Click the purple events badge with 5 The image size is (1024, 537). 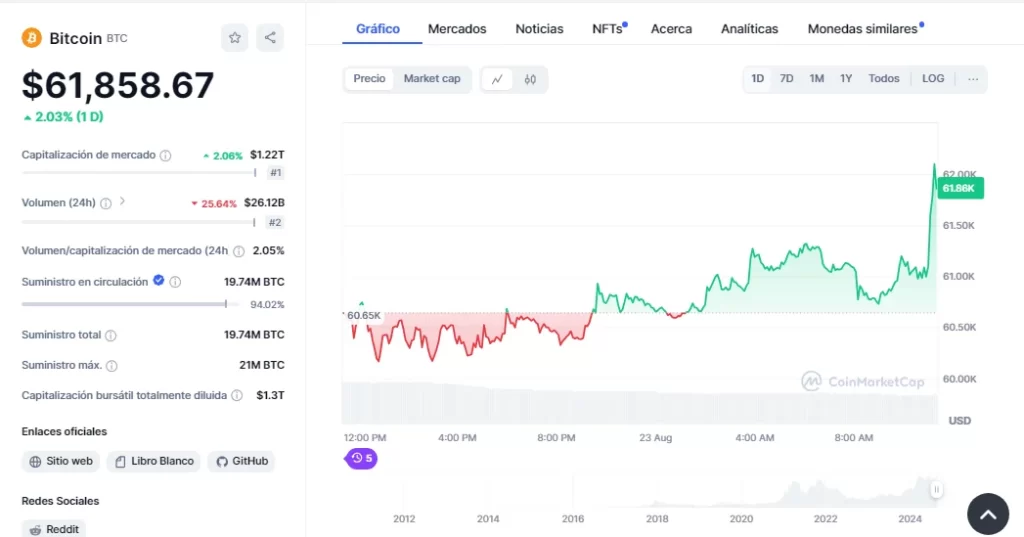click(x=362, y=458)
